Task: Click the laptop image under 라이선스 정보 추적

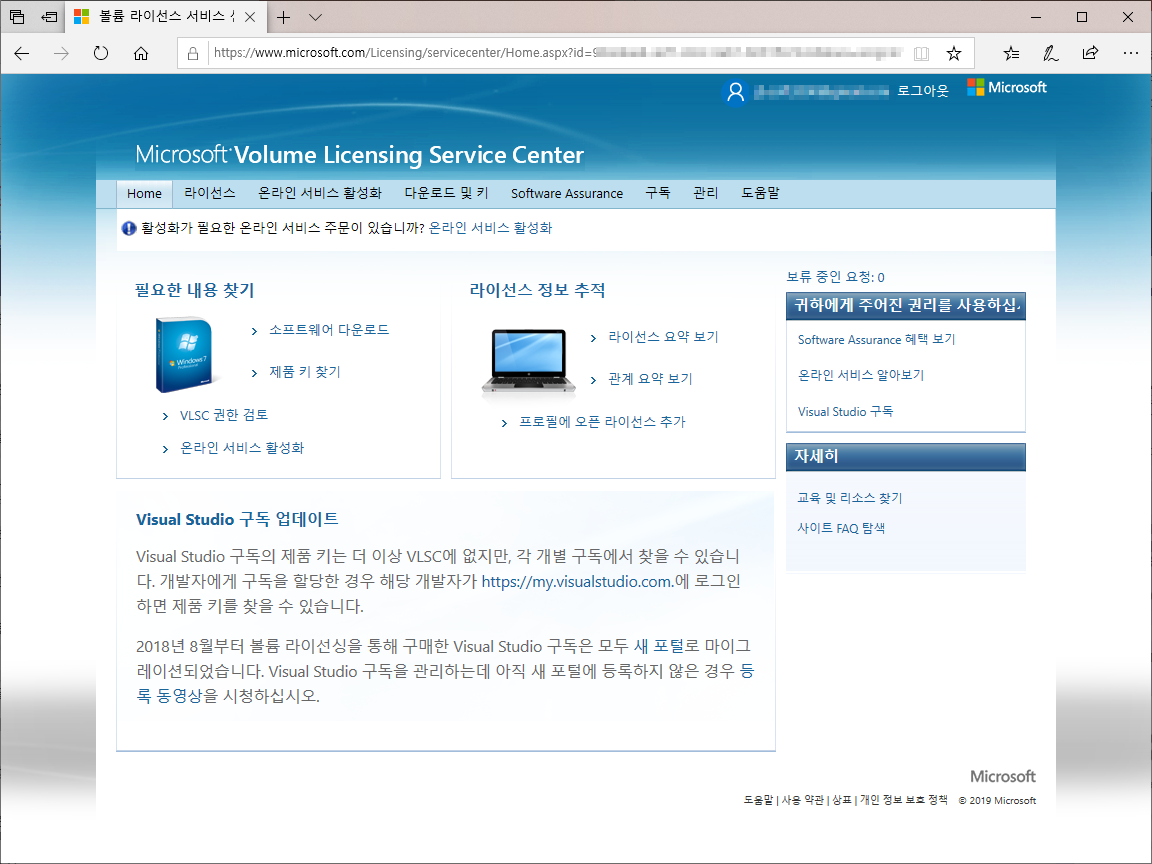Action: (528, 363)
